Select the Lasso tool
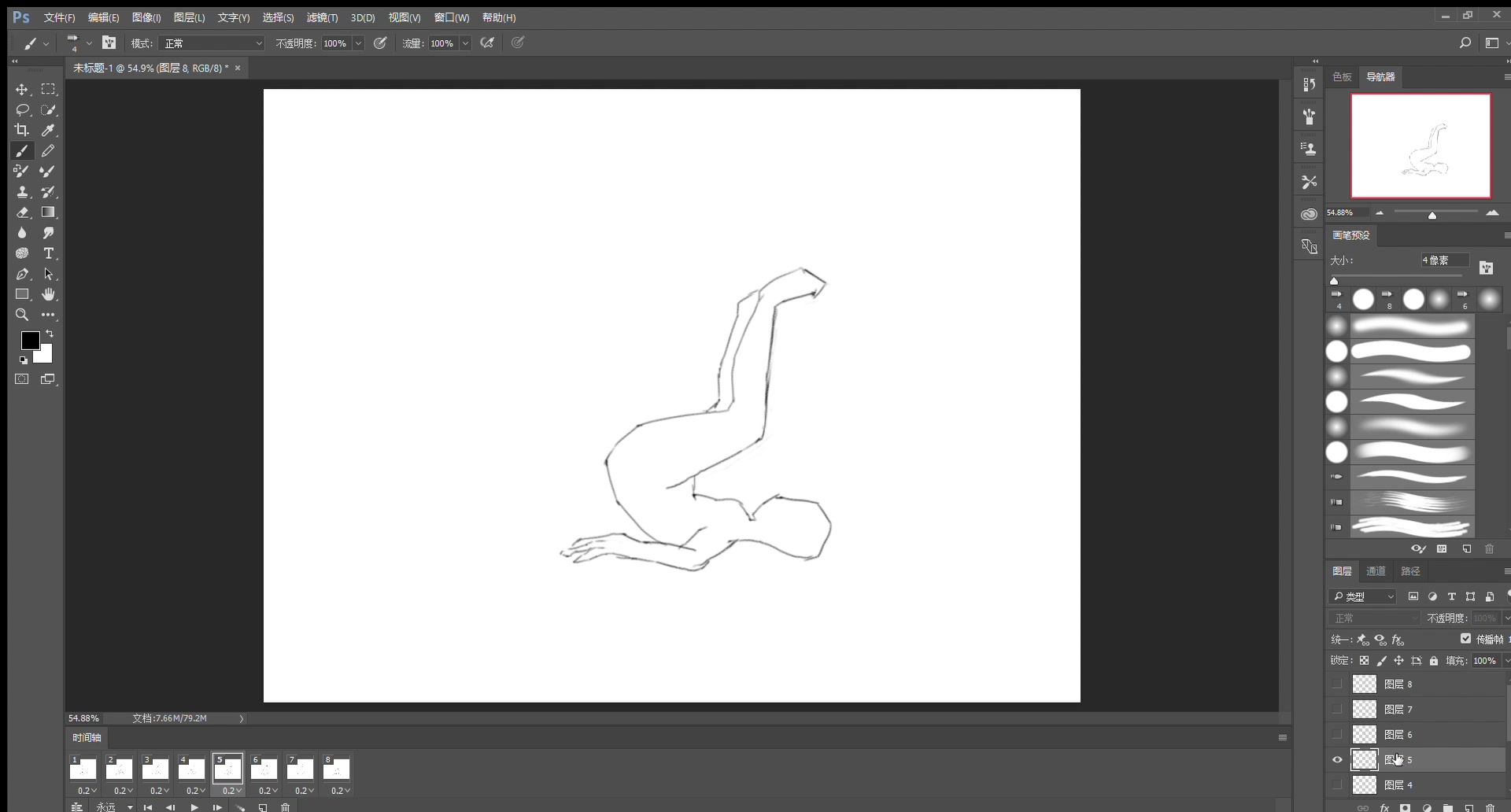 click(x=22, y=110)
